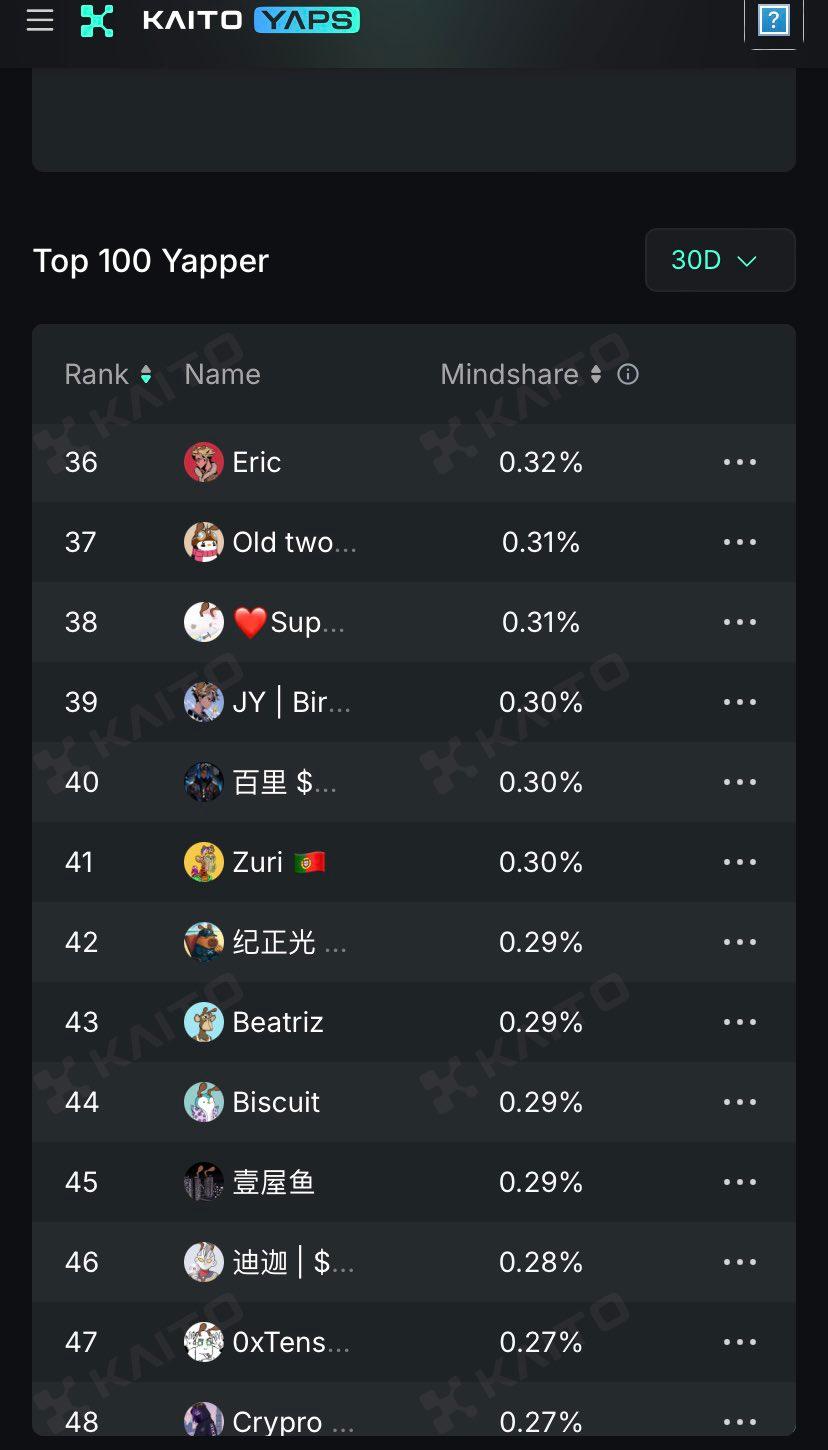
Task: Expand the 30D timeframe dropdown
Action: click(x=720, y=260)
